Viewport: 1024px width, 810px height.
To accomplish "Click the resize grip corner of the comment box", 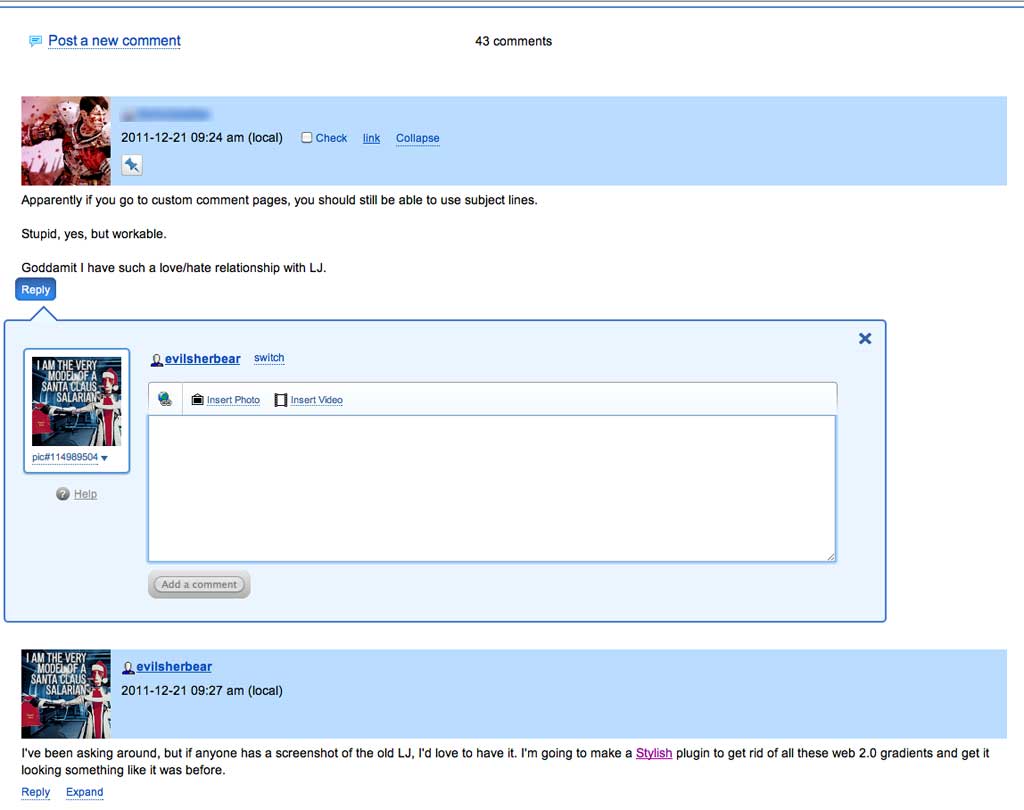I will point(830,557).
